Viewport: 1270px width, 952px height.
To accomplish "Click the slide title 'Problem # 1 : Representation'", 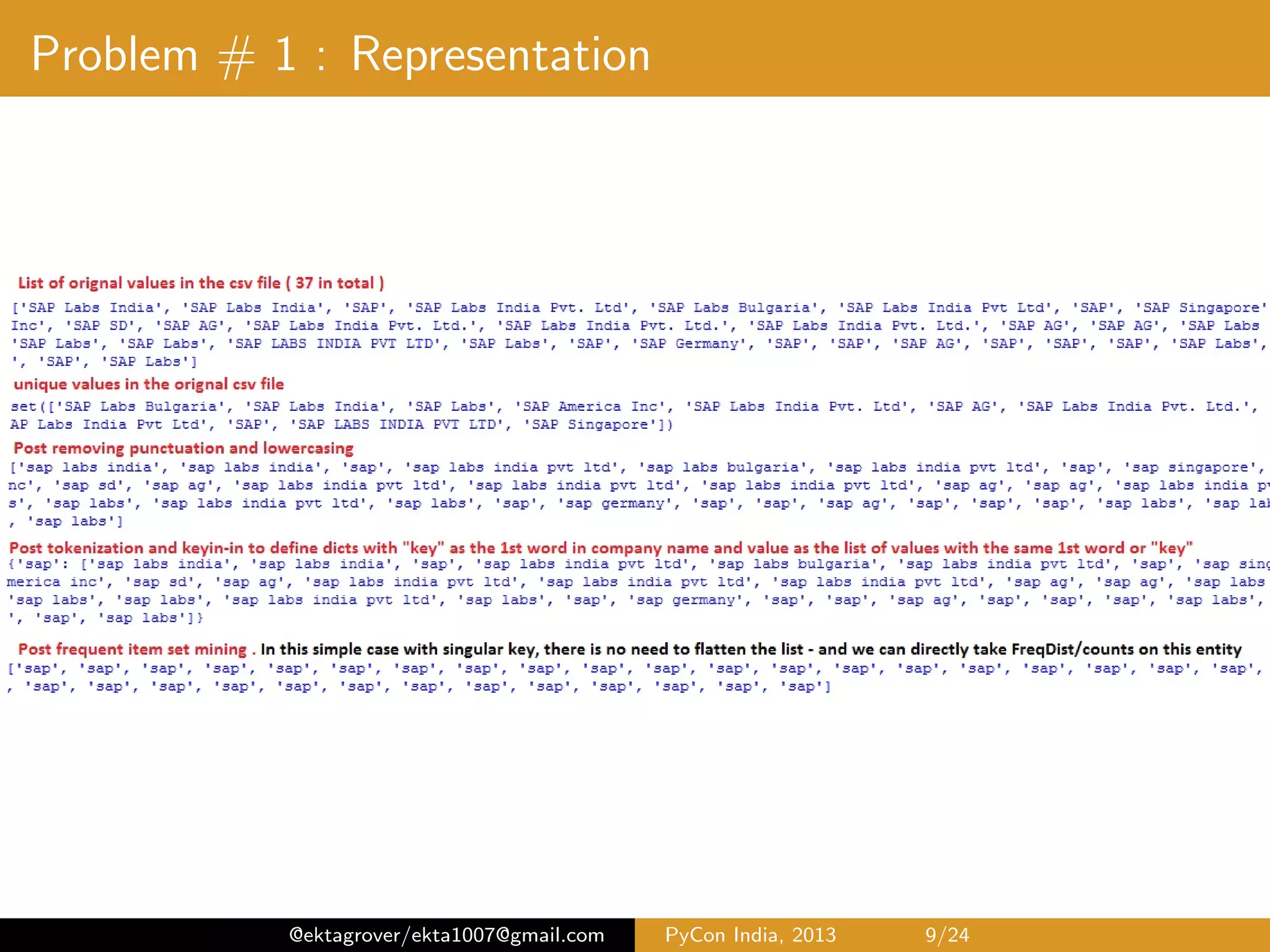I will pyautogui.click(x=340, y=55).
